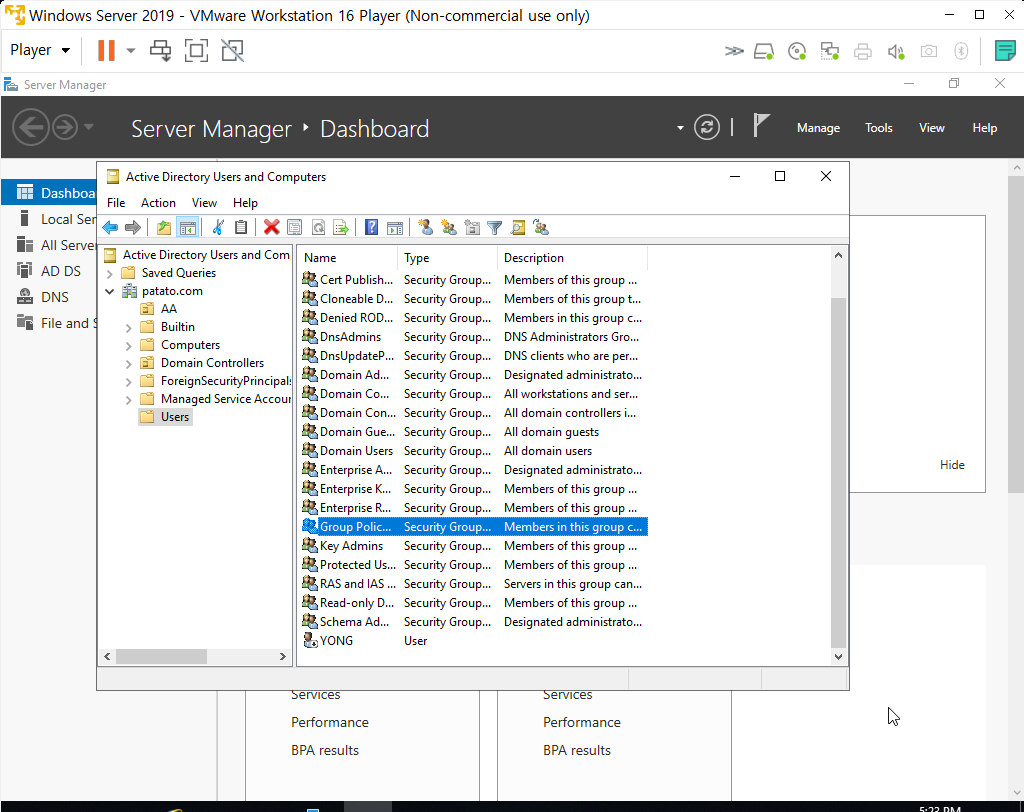Click the Hide link in Server Manager

coord(952,464)
